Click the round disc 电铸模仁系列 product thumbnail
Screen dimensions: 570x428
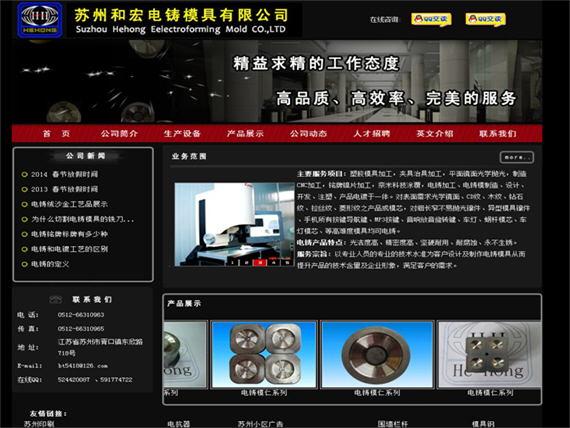[377, 355]
